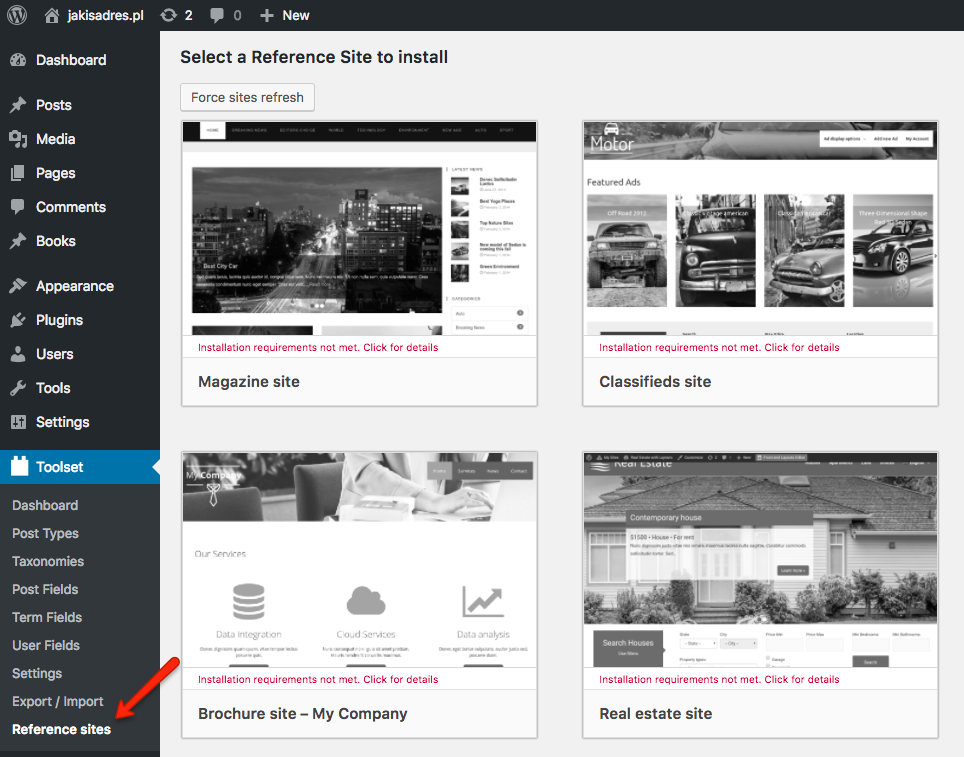Go to Pages menu

point(55,173)
